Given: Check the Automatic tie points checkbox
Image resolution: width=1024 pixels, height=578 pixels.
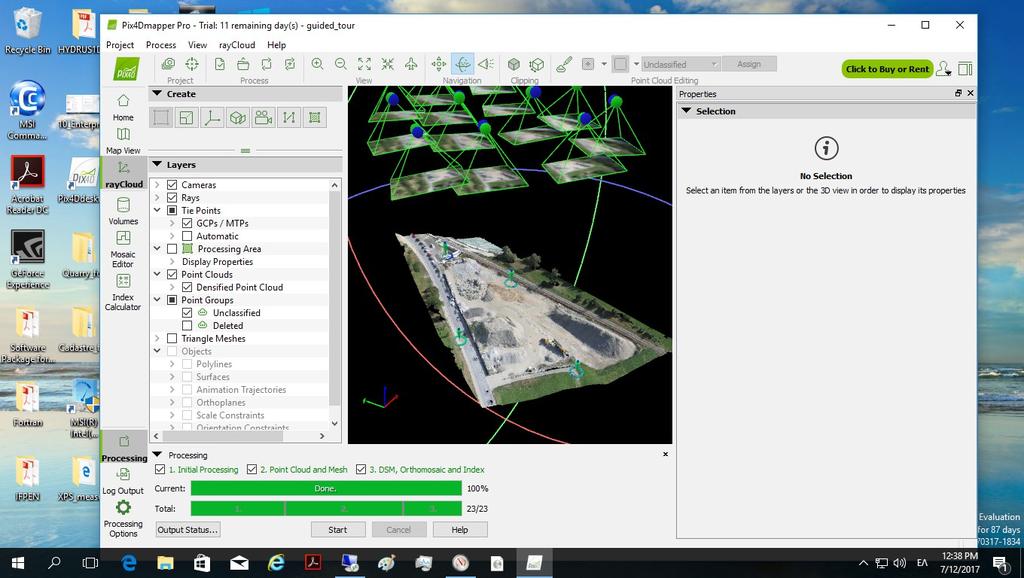Looking at the screenshot, I should (187, 236).
